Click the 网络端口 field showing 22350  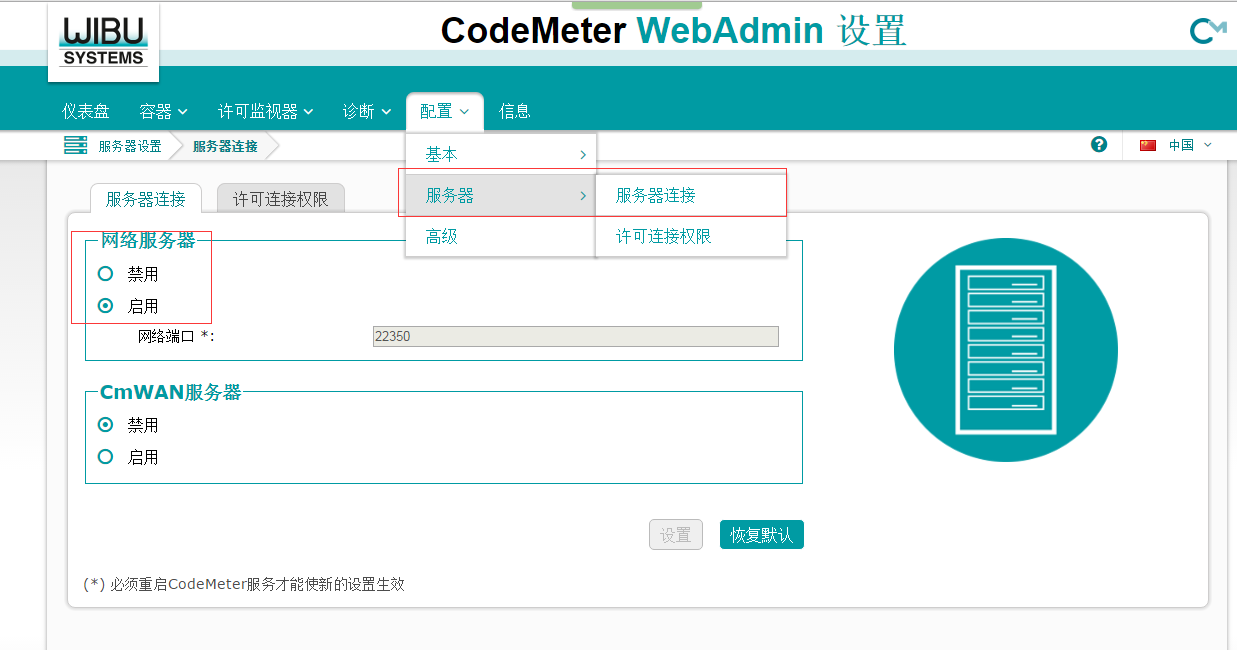[x=576, y=337]
